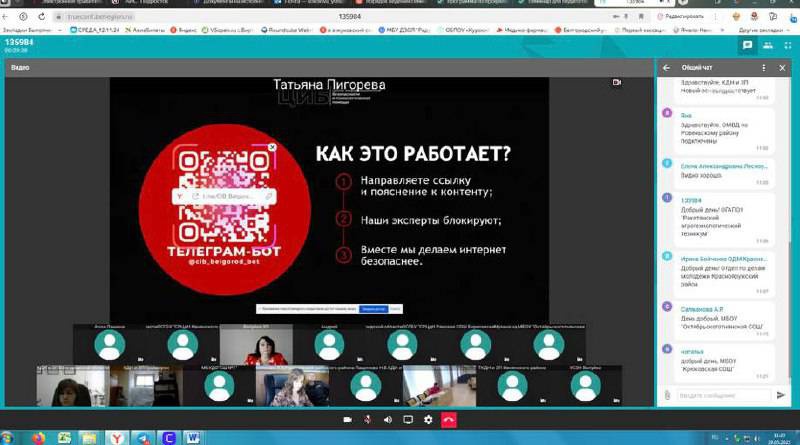The height and width of the screenshot is (445, 800).
Task: Bookmark this page with bookmark icon
Action: point(641,17)
